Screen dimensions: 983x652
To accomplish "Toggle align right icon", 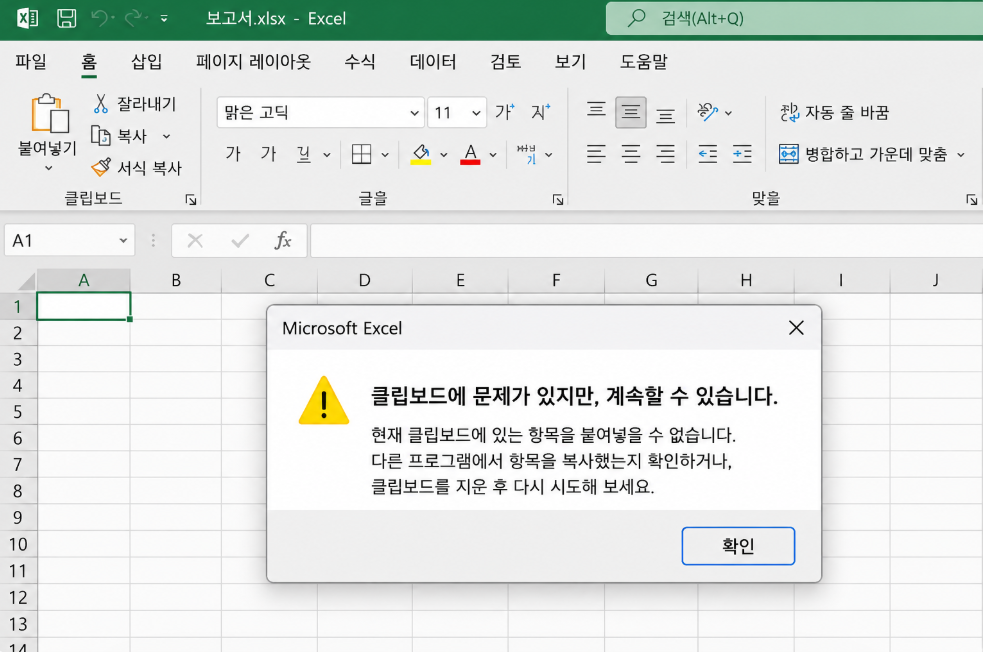I will tap(665, 154).
